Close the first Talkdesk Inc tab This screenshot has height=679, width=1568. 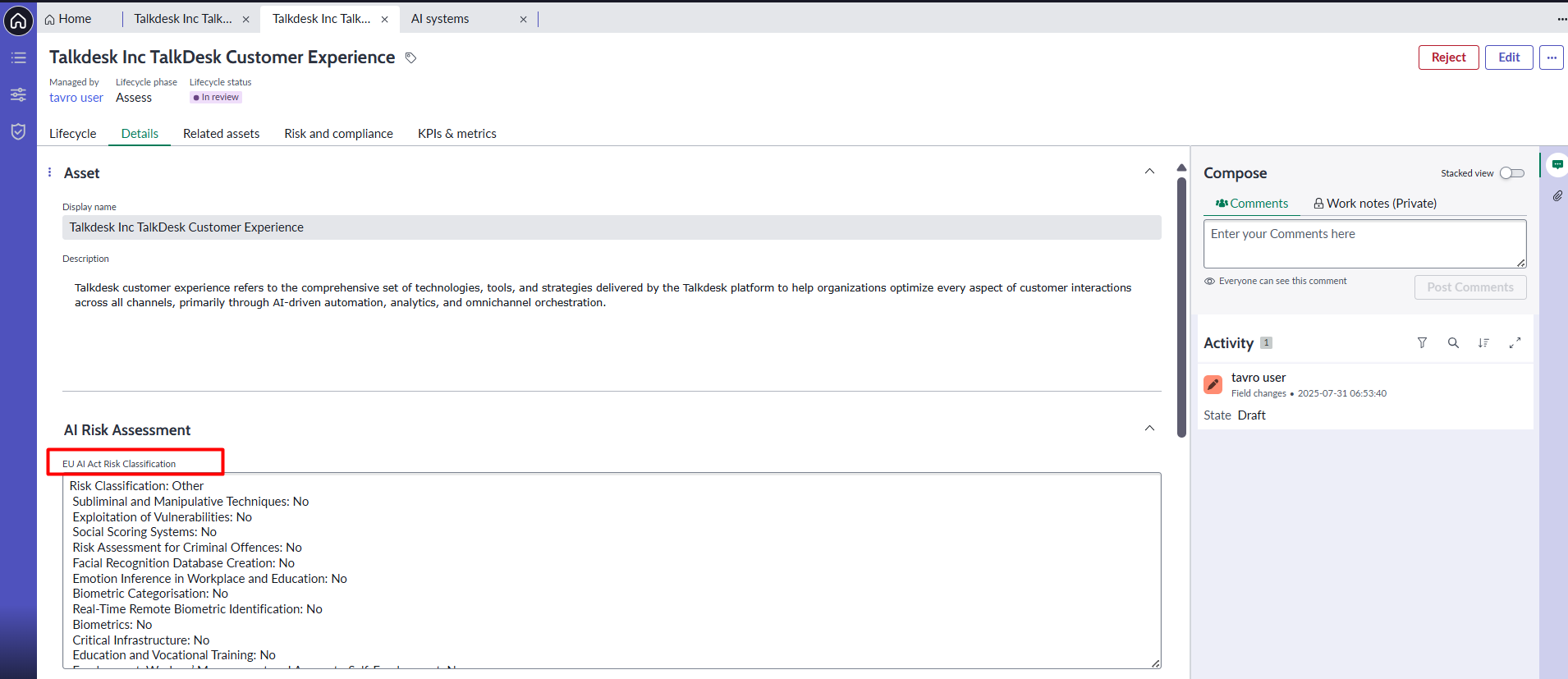(245, 19)
